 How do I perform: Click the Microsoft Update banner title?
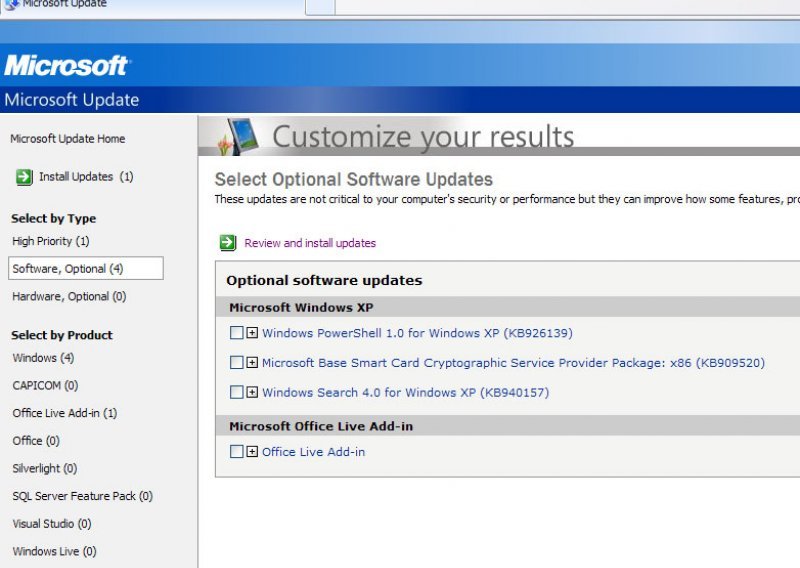(72, 100)
